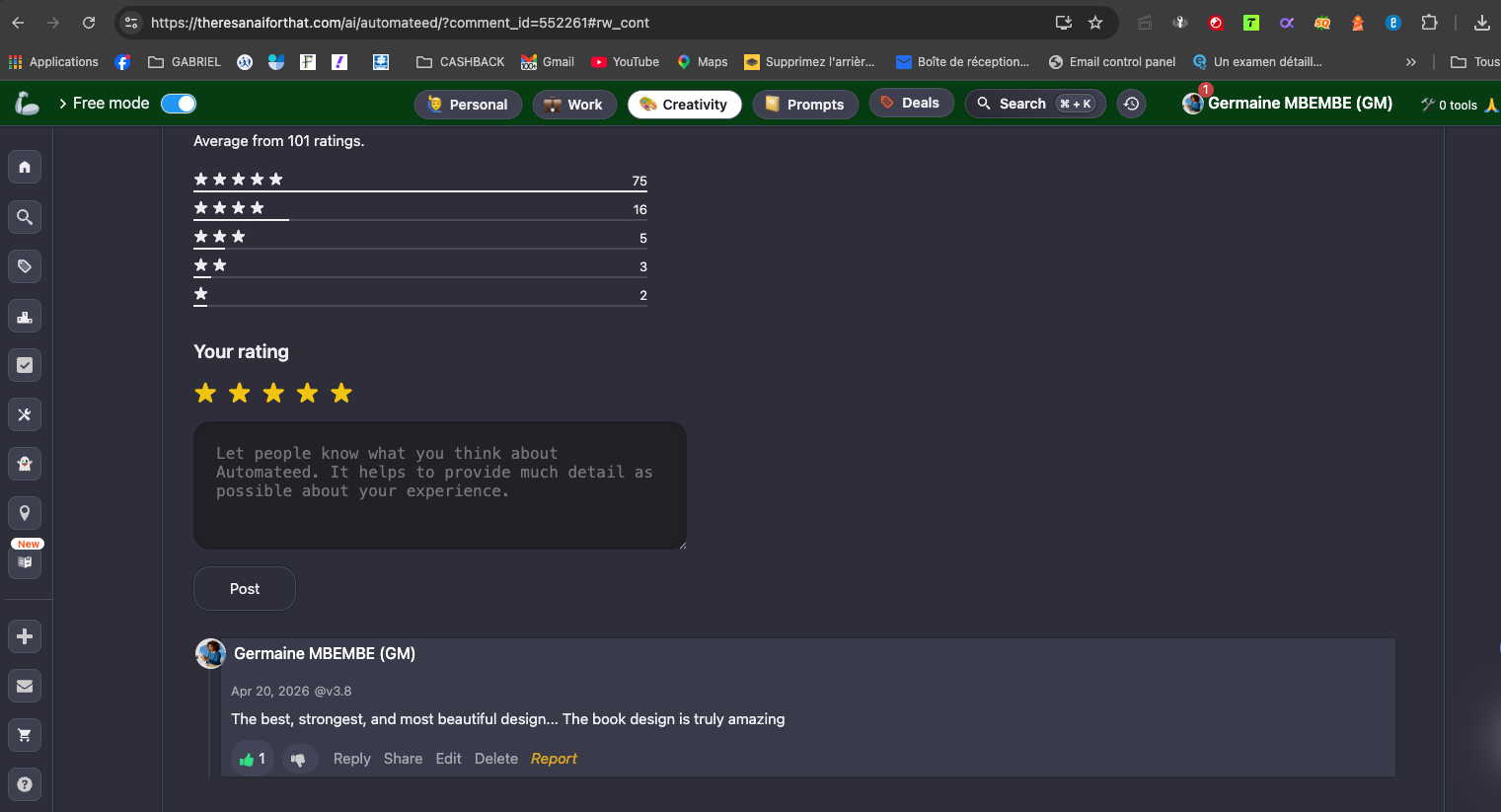Open the Email control panel bookmark
The height and width of the screenshot is (812, 1501).
pyautogui.click(x=1112, y=61)
